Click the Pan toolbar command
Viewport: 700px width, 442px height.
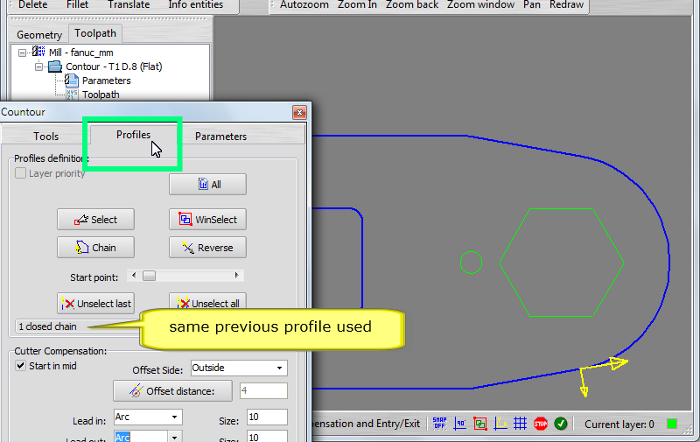tap(532, 5)
